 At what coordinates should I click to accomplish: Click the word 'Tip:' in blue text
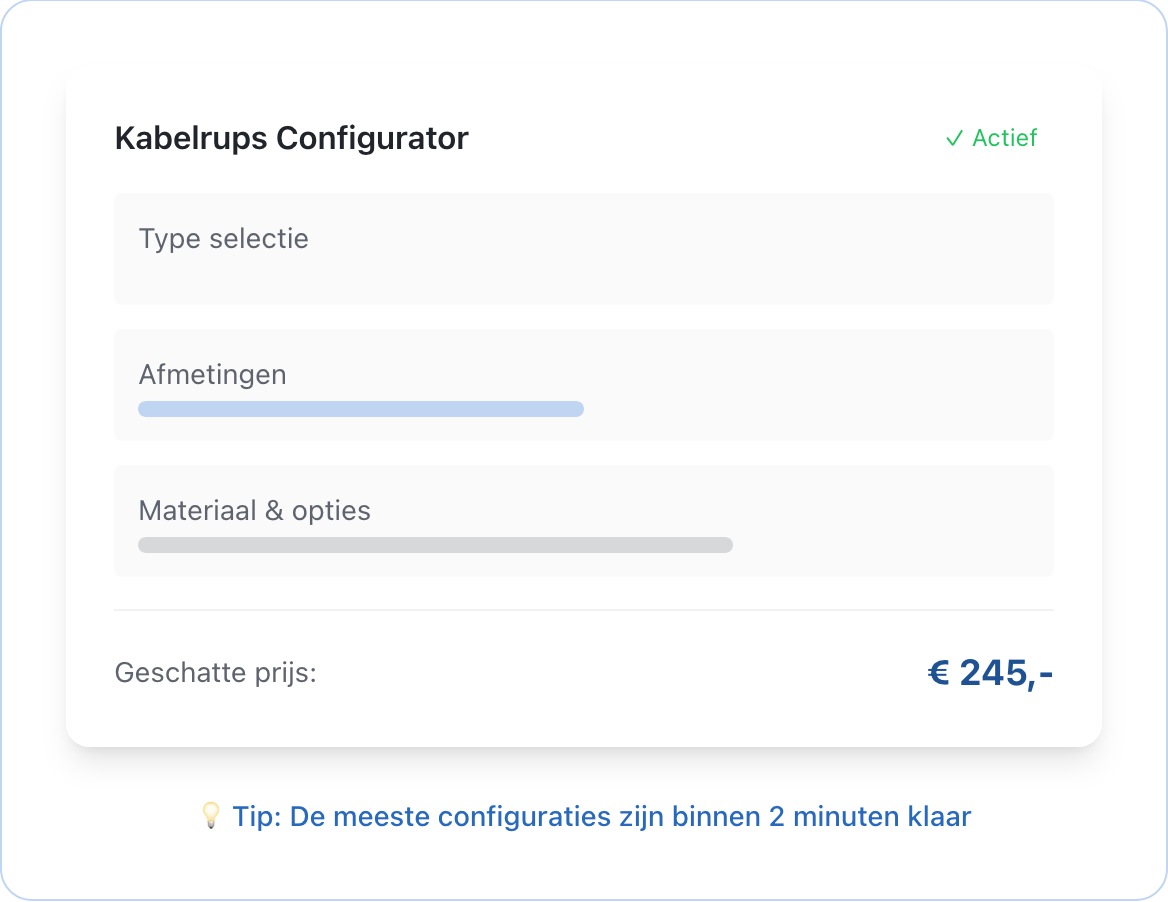click(257, 816)
